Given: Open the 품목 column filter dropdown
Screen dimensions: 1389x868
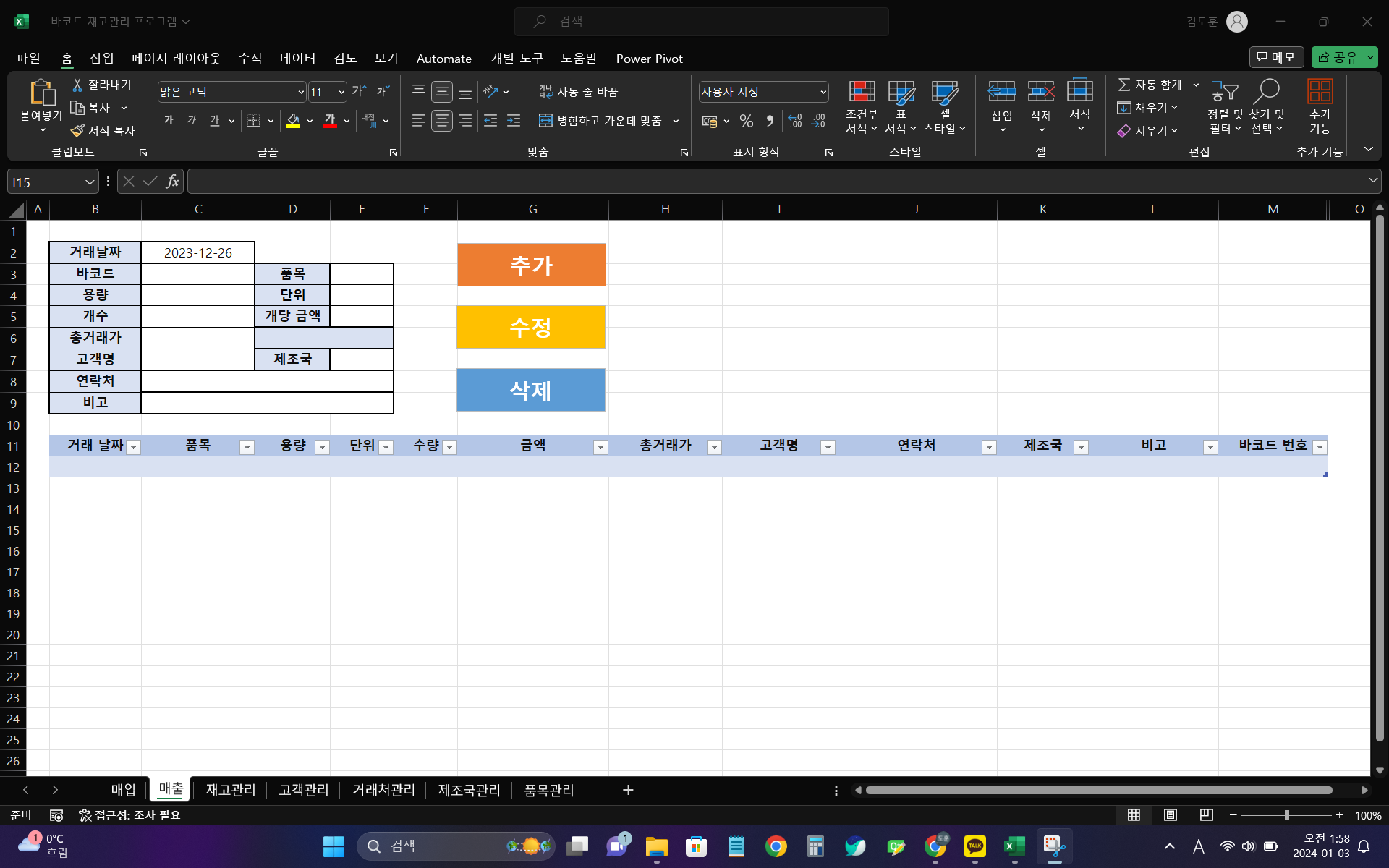Looking at the screenshot, I should tap(247, 447).
